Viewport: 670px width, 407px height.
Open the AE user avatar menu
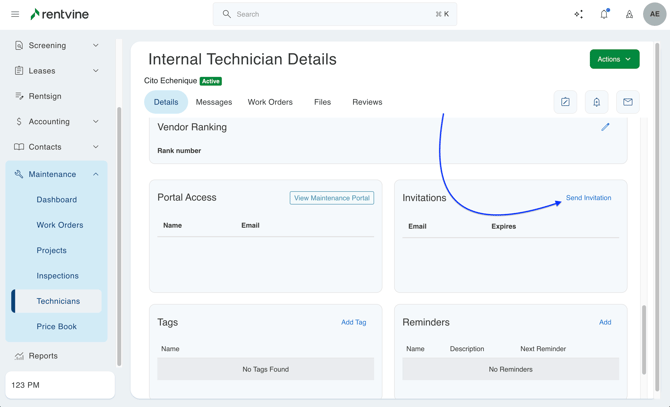tap(654, 14)
